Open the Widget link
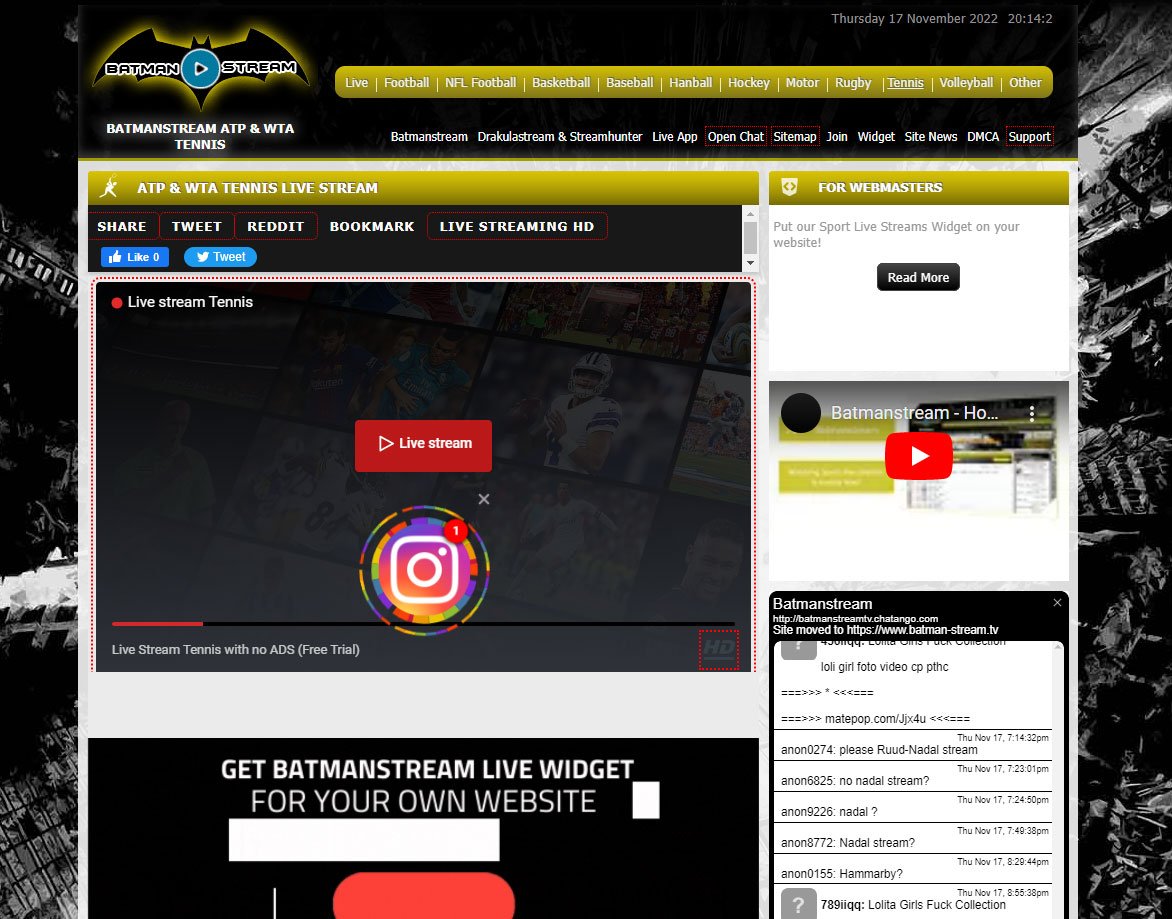The height and width of the screenshot is (919, 1172). 876,137
